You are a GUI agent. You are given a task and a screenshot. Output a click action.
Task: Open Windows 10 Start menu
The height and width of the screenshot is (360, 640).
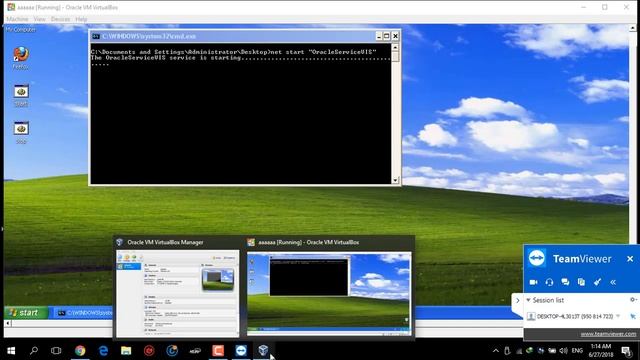[x=11, y=351]
